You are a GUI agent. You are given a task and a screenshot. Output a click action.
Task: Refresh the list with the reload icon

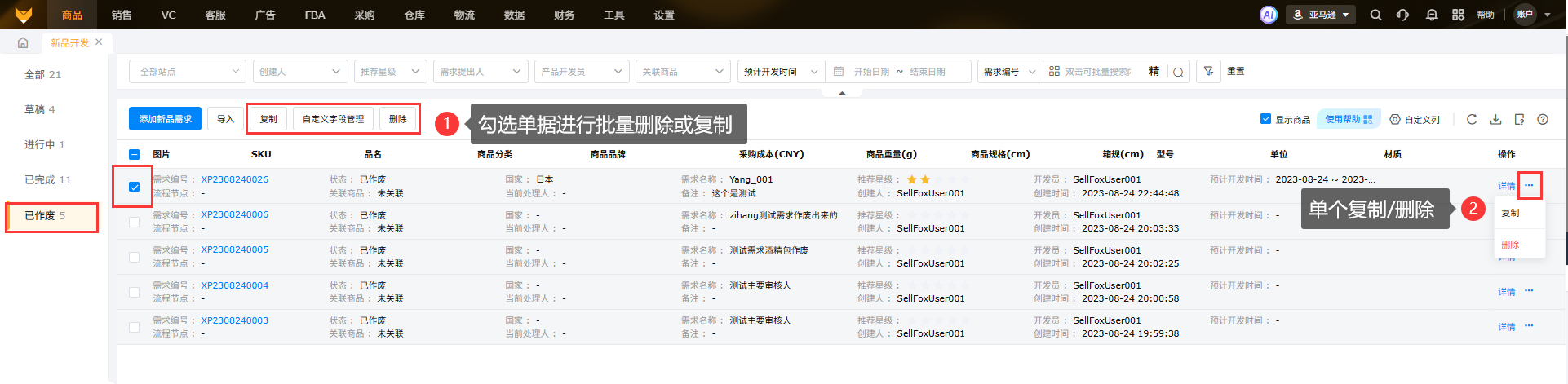coord(1472,119)
